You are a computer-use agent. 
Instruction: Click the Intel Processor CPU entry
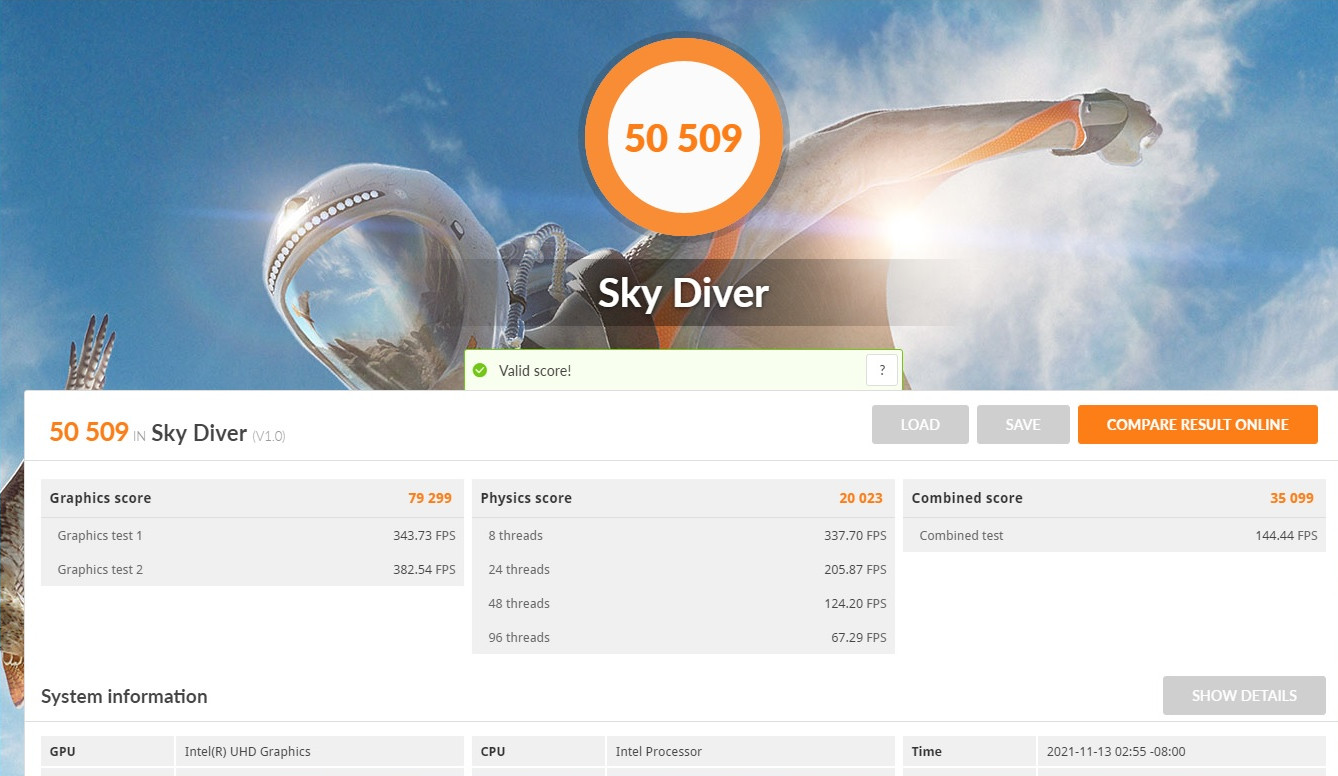point(659,751)
